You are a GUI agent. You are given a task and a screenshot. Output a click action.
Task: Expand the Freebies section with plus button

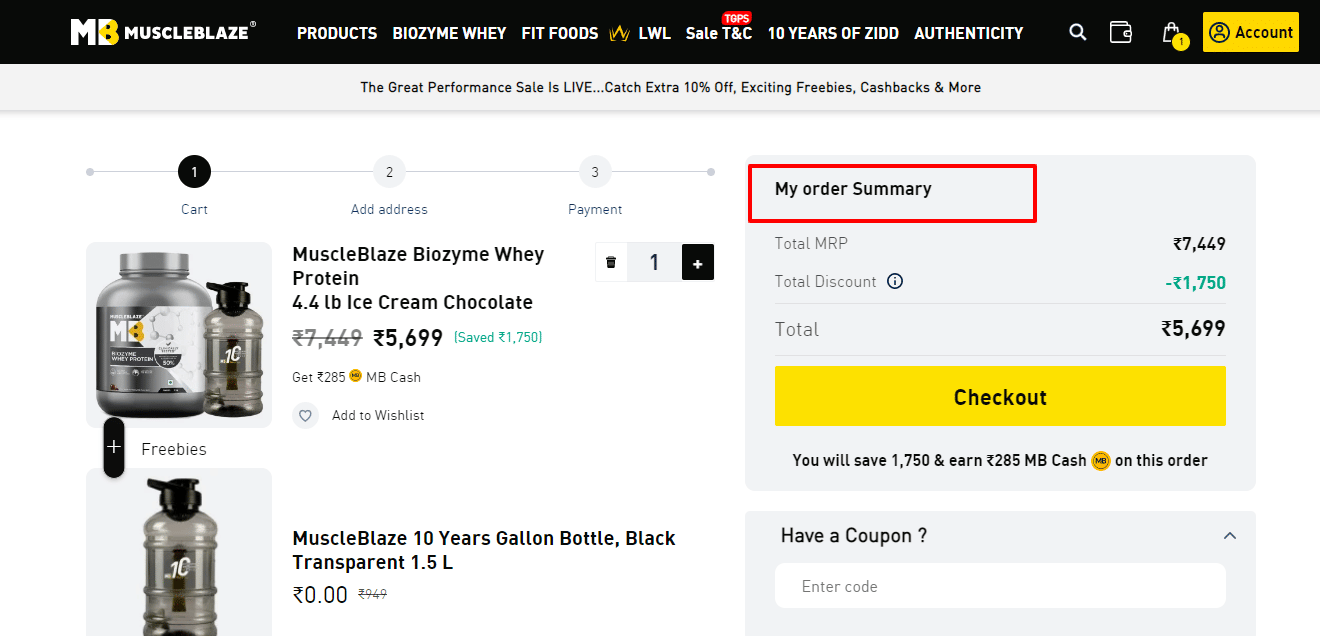(113, 447)
